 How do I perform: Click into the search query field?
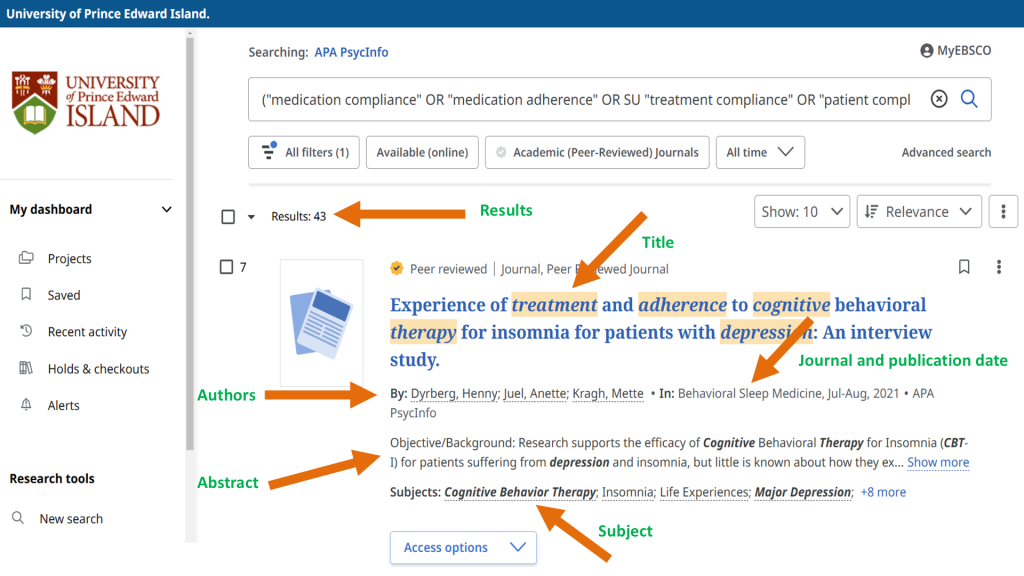coord(585,100)
